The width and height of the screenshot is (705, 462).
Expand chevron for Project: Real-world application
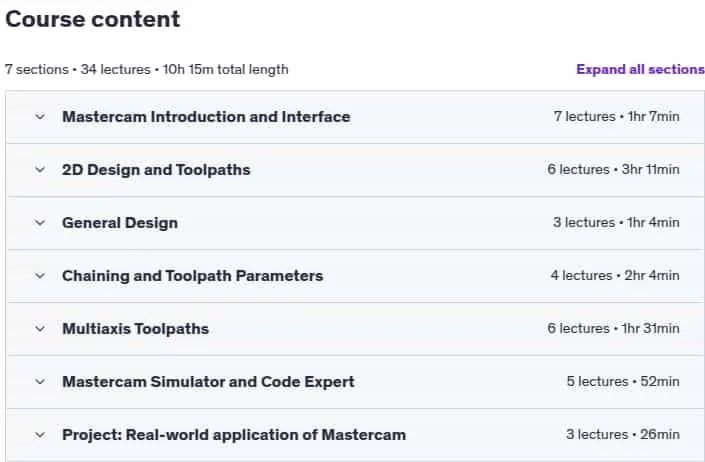pyautogui.click(x=40, y=435)
